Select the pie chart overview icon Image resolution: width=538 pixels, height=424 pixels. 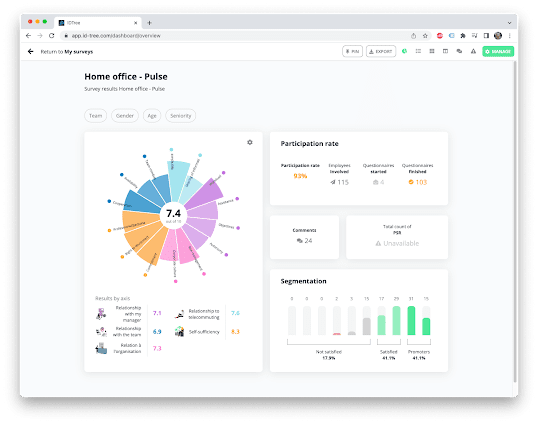point(405,51)
